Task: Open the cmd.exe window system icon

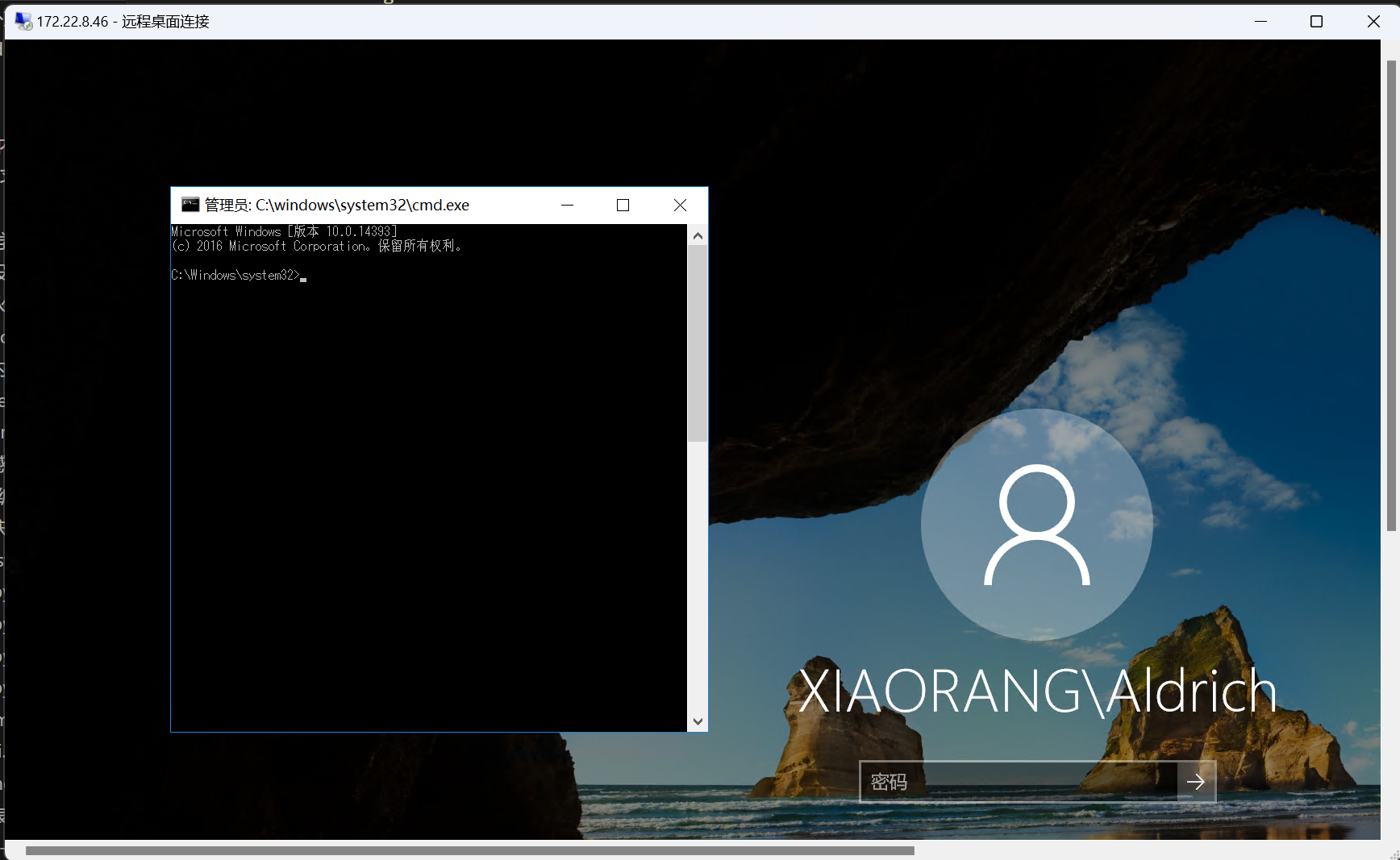Action: coord(190,205)
